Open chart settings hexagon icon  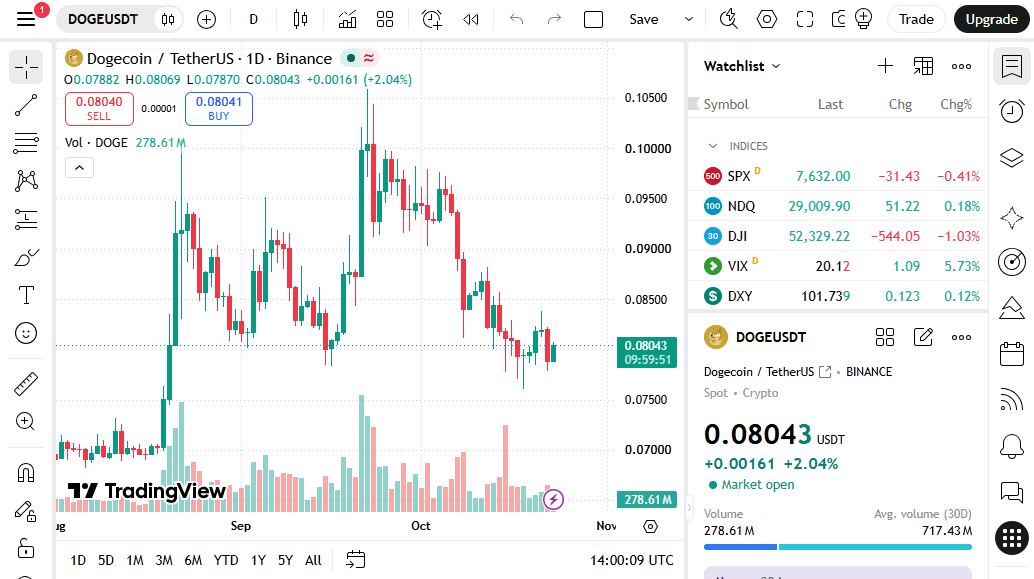tap(767, 19)
